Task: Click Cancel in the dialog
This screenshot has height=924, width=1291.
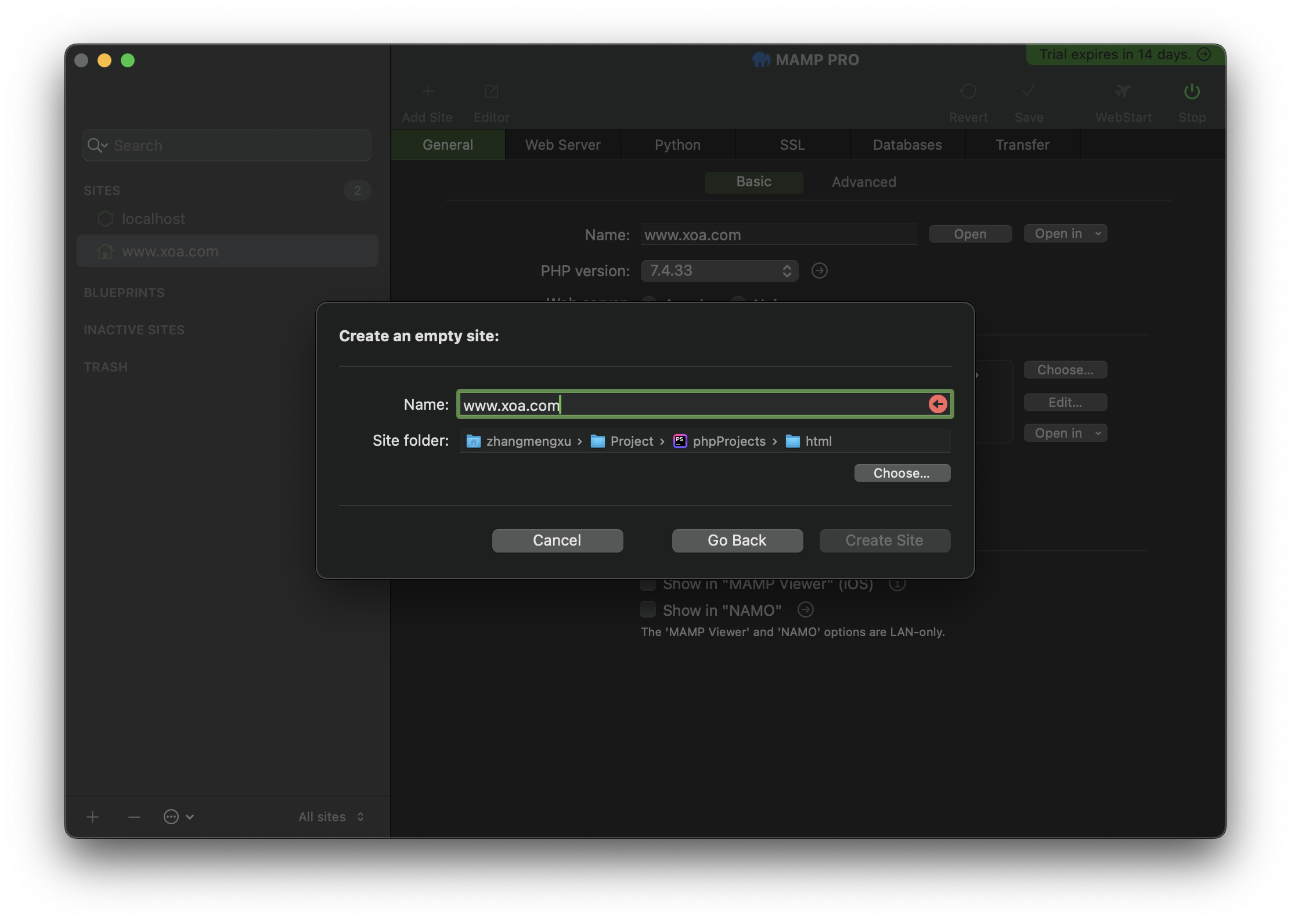Action: (557, 540)
